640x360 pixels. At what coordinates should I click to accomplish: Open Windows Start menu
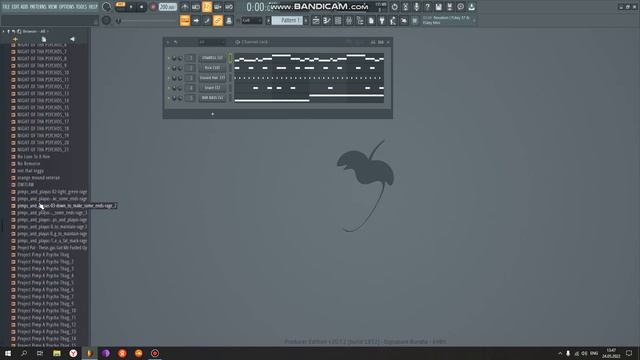(x=8, y=353)
